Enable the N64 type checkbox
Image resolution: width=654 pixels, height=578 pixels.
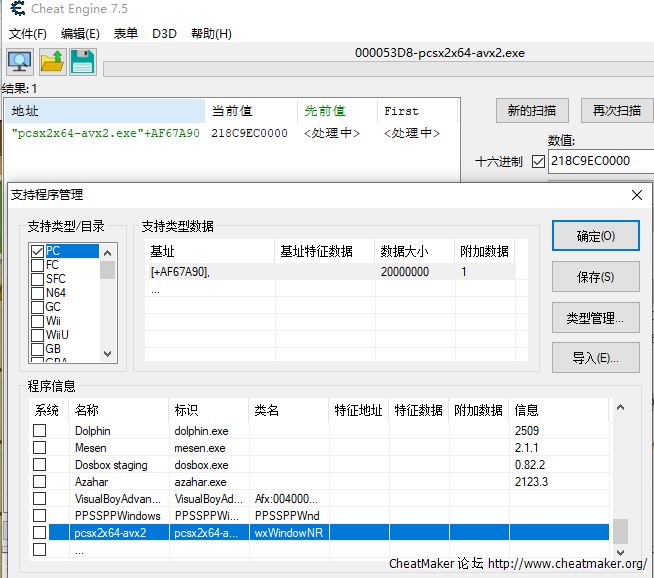pyautogui.click(x=37, y=293)
